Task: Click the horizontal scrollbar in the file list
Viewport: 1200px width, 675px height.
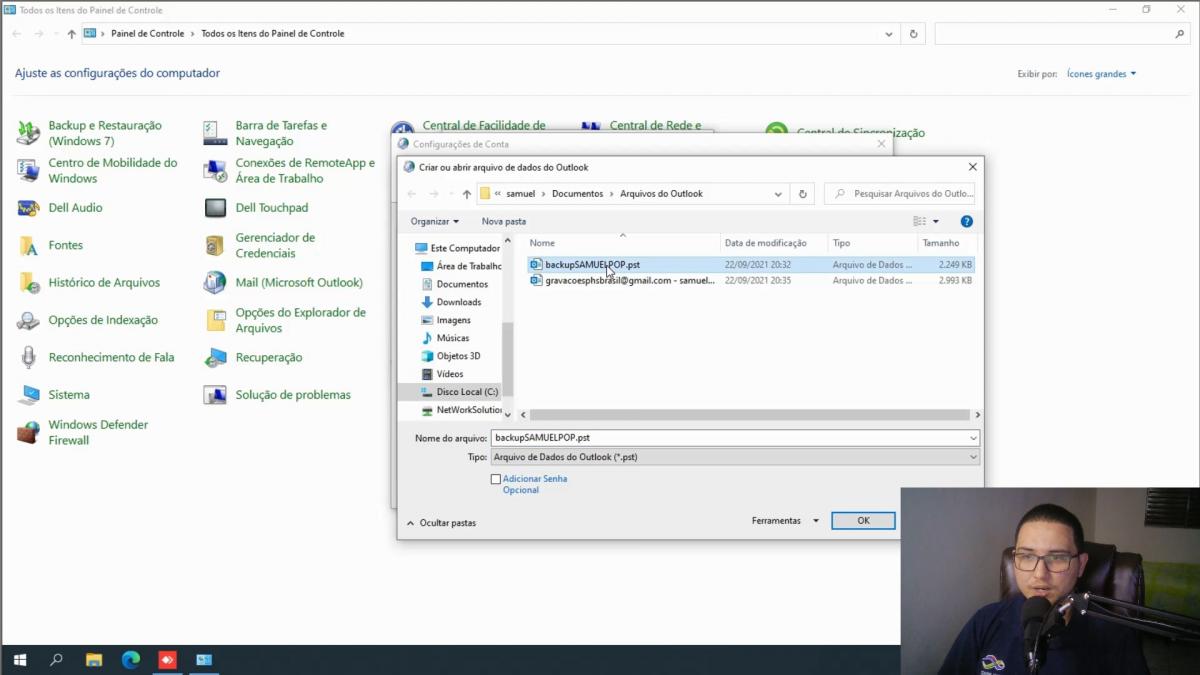Action: (750, 415)
